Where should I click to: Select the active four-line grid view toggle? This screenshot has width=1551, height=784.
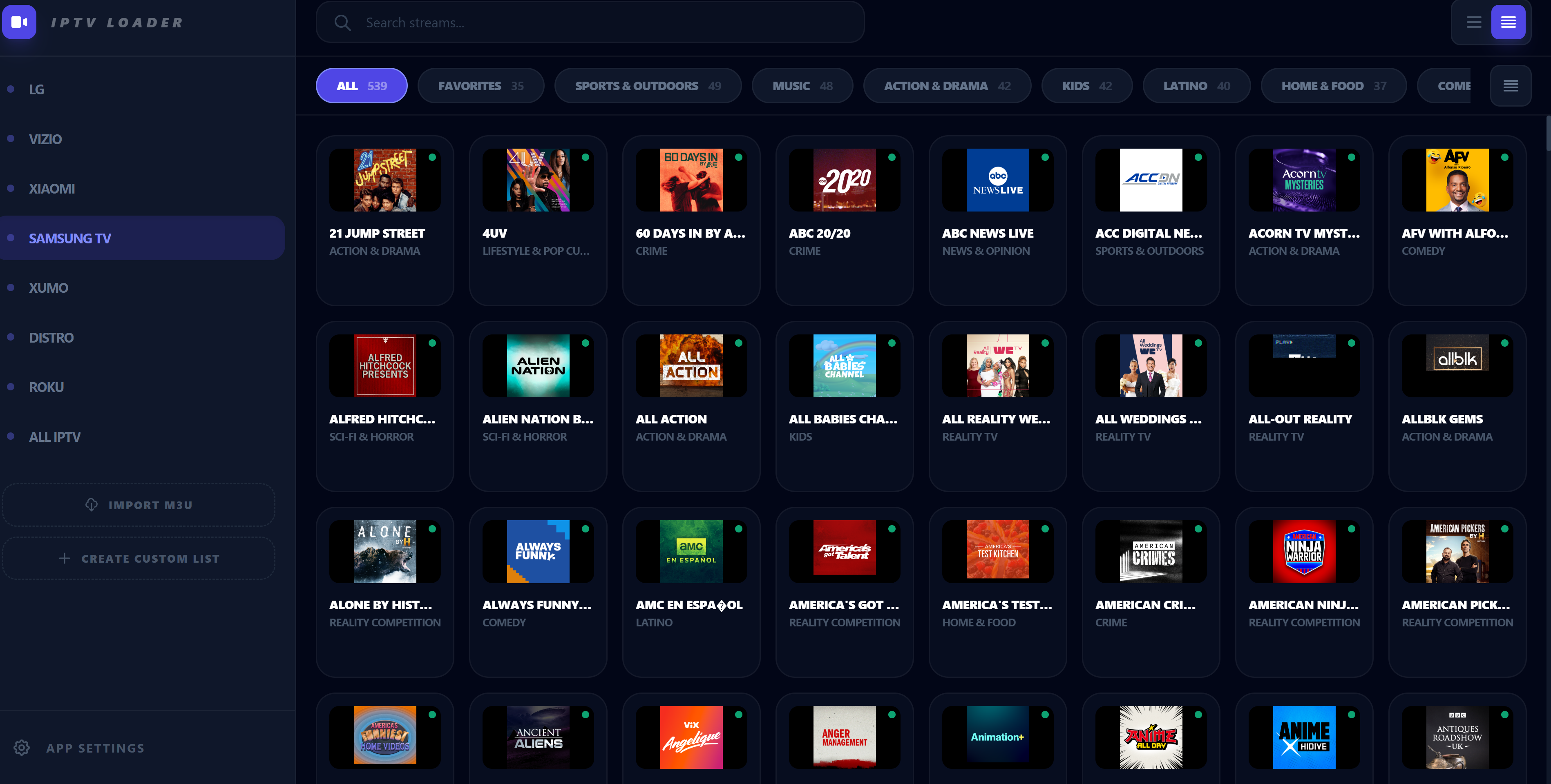(x=1508, y=22)
